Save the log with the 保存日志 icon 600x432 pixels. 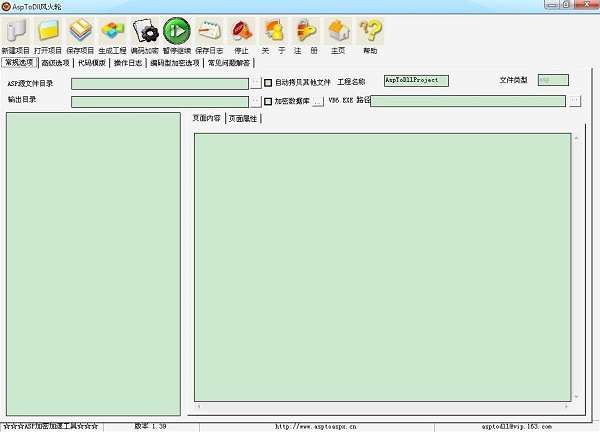coord(209,31)
